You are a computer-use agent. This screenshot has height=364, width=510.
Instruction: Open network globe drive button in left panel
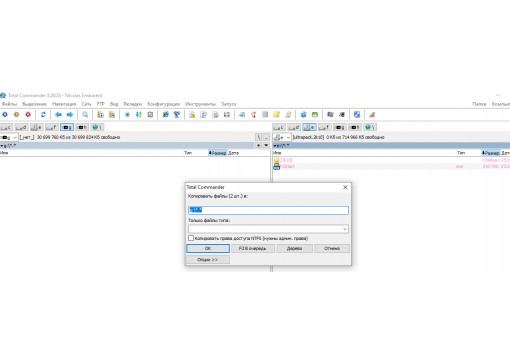[x=97, y=127]
